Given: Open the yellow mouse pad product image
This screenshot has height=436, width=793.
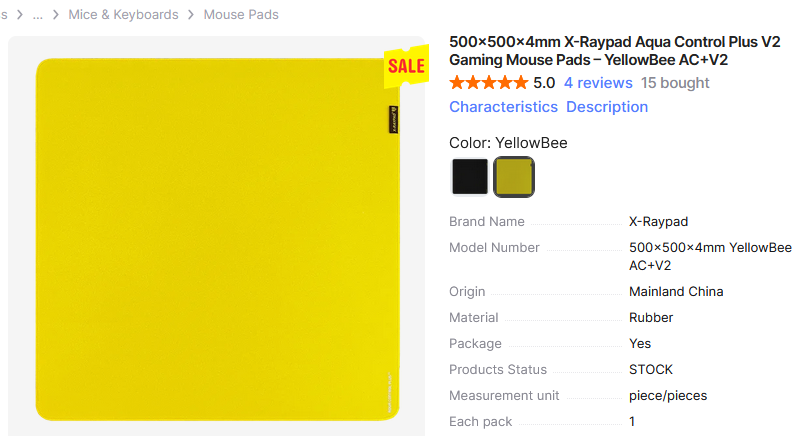Looking at the screenshot, I should coord(217,239).
